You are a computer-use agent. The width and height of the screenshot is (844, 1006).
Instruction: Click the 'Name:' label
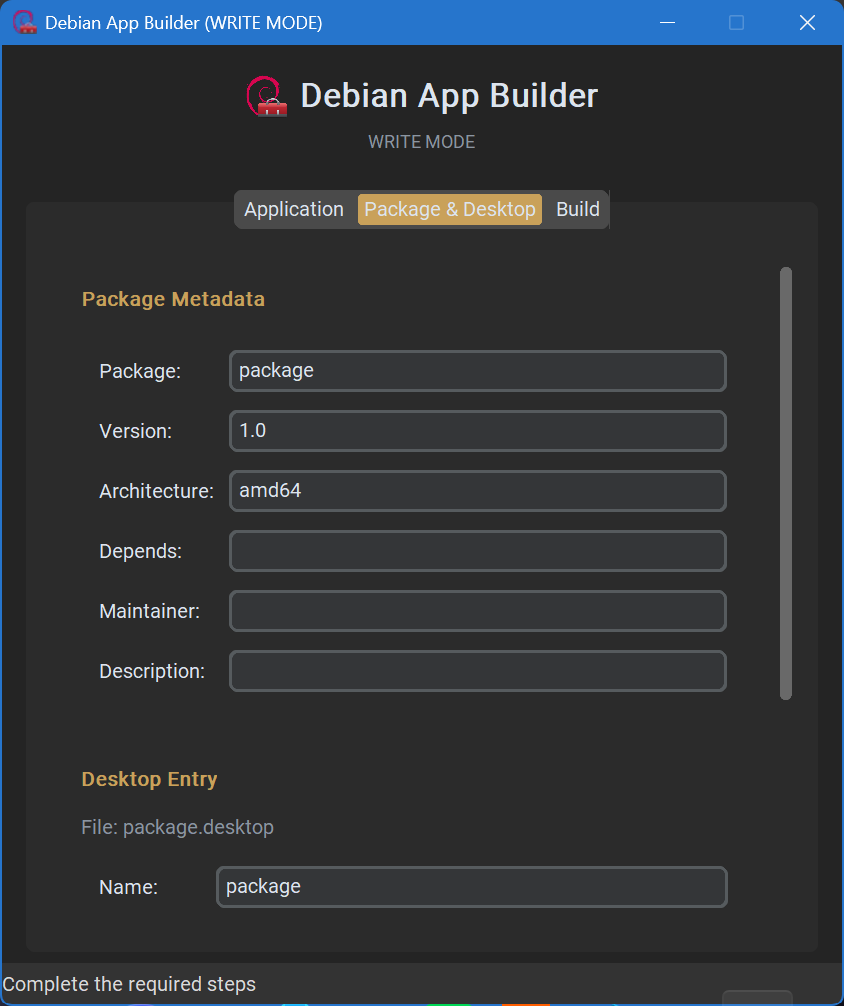click(128, 887)
